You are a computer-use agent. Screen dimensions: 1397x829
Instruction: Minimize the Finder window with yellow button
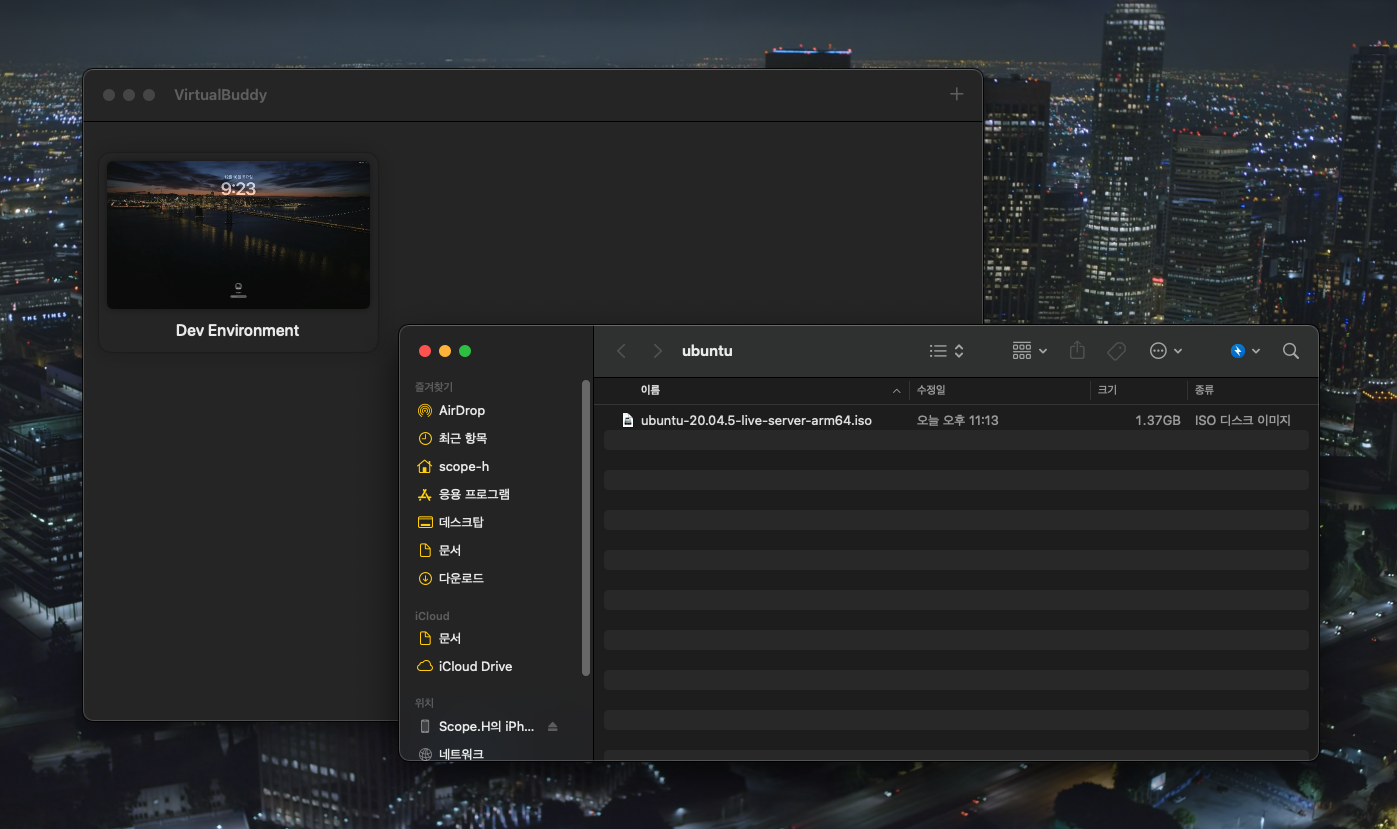(445, 351)
